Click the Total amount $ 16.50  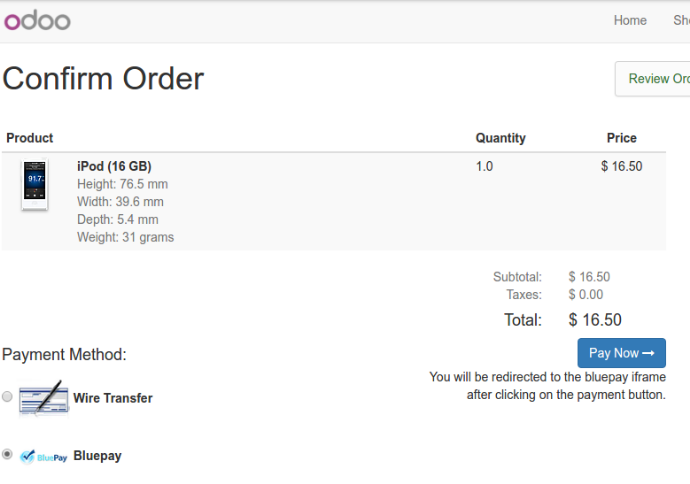[595, 320]
